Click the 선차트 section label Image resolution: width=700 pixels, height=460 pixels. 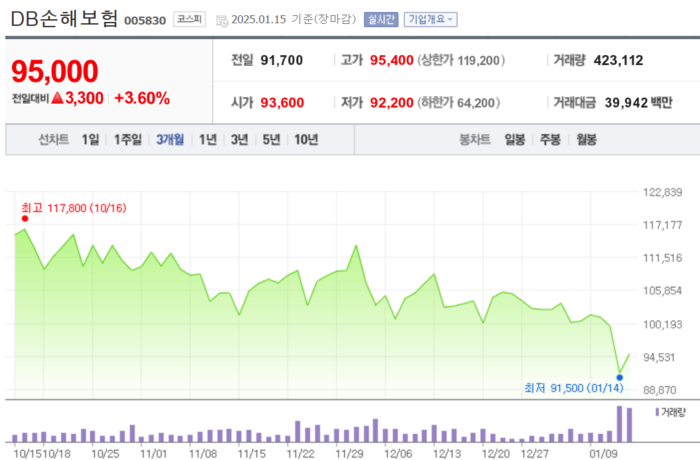coord(54,140)
